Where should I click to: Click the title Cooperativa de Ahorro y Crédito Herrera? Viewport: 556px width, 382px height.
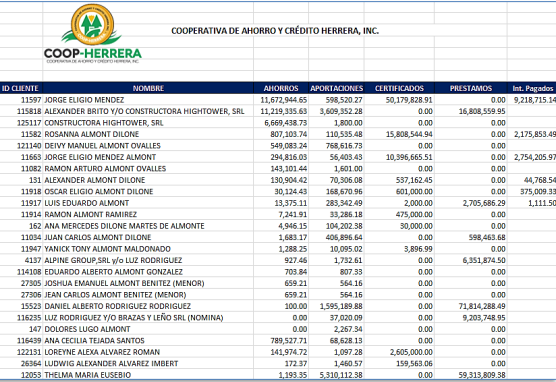(x=275, y=31)
